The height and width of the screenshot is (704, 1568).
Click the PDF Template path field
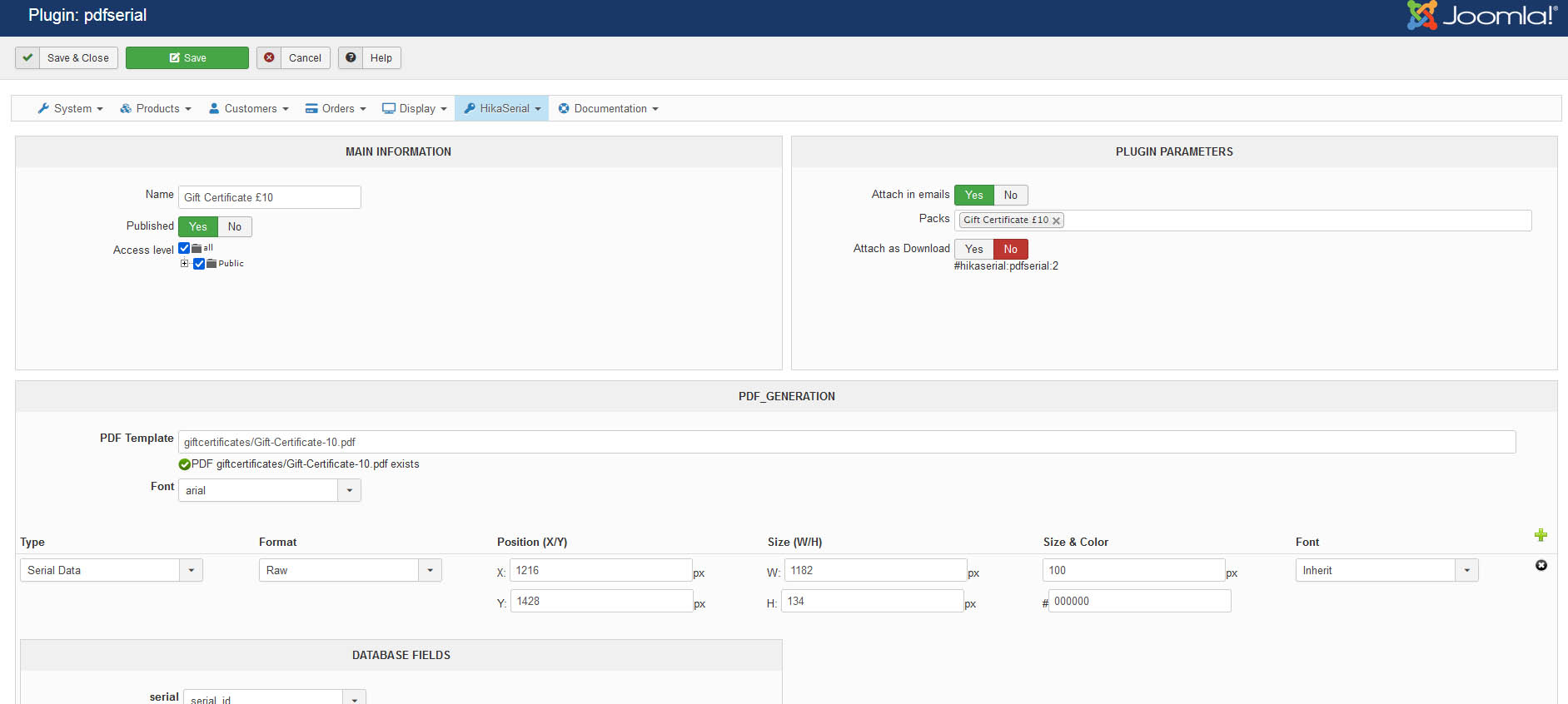coord(847,442)
